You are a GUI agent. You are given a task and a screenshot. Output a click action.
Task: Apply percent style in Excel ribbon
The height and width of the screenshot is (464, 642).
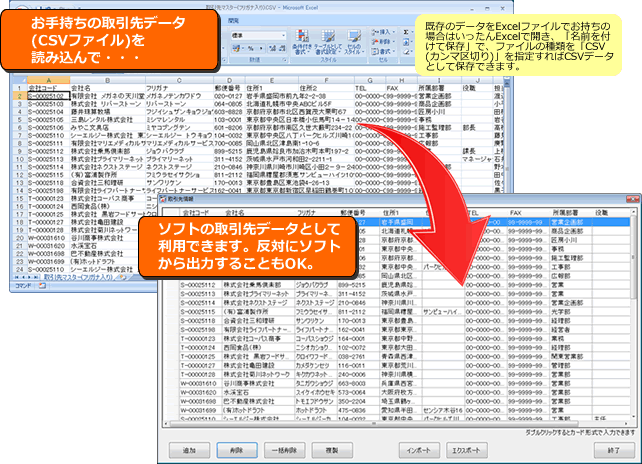coord(251,48)
